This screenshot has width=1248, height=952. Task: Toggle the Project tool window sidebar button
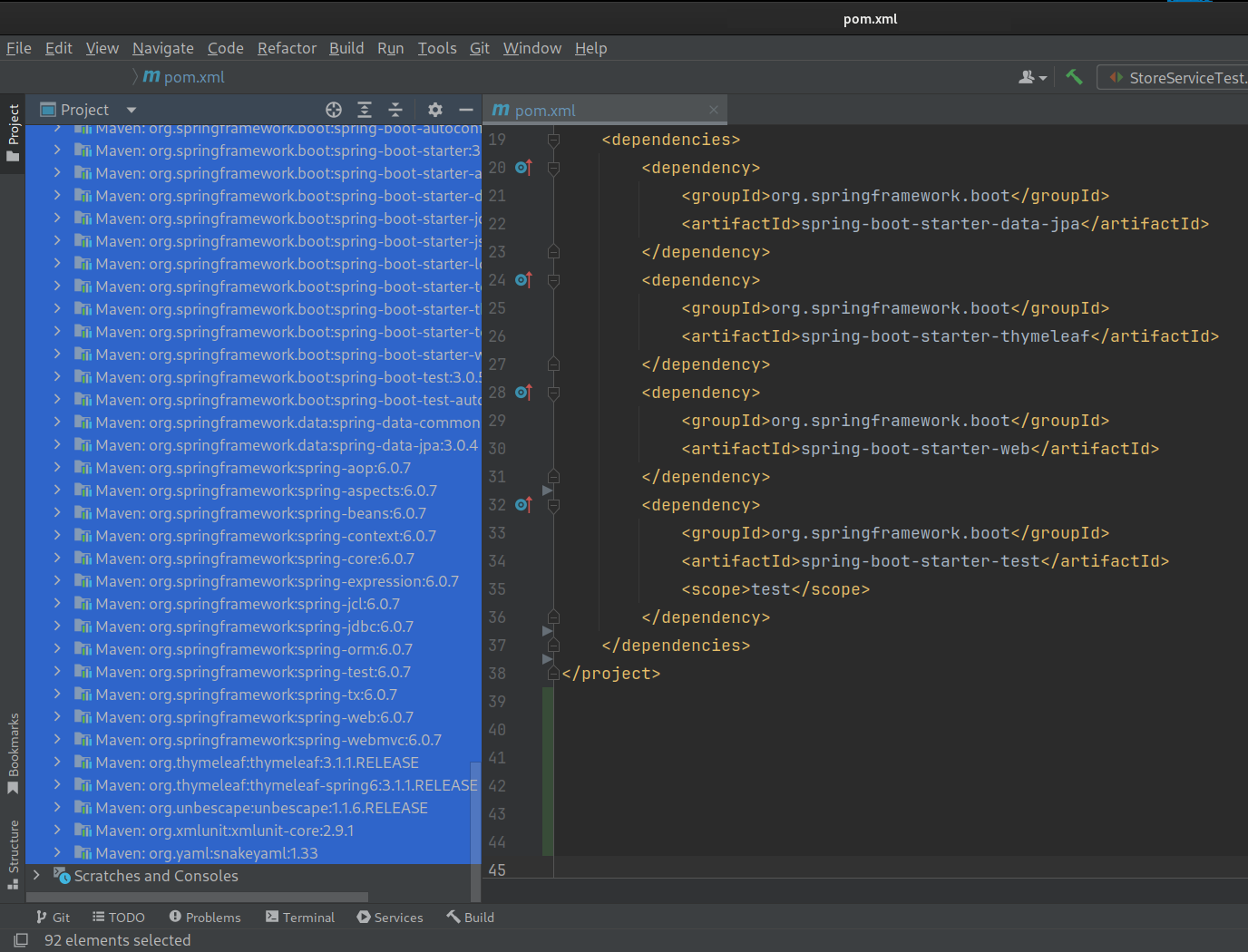pos(14,132)
